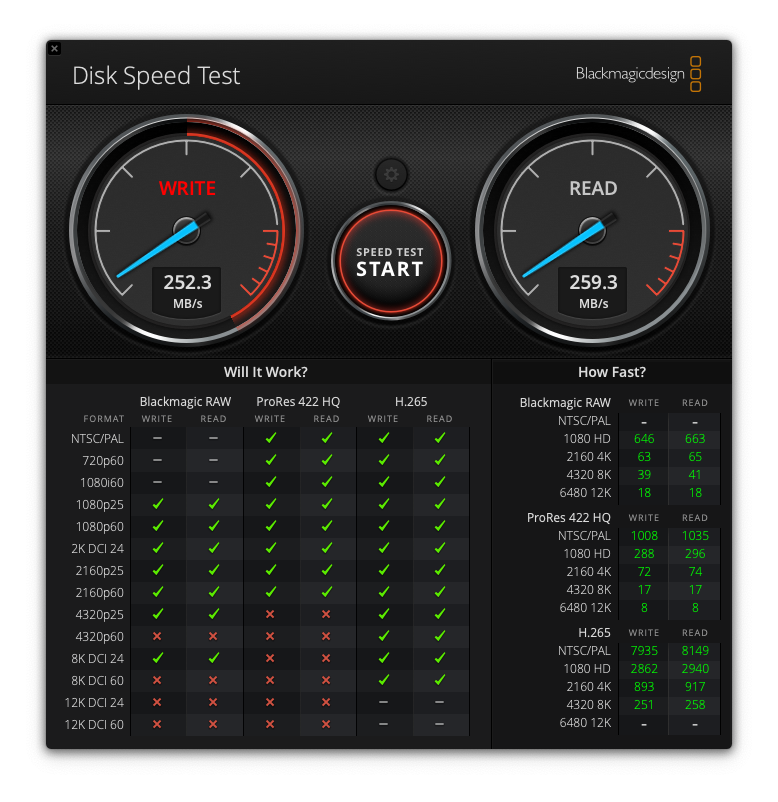Click Blackmagic RAW read checkmark for 8K DCI 24

point(214,658)
